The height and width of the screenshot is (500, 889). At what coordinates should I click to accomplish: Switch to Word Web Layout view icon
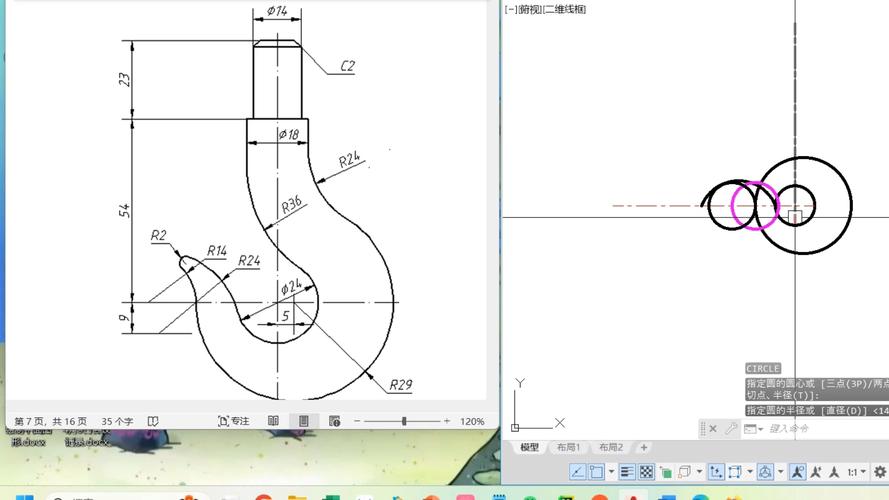pyautogui.click(x=334, y=421)
